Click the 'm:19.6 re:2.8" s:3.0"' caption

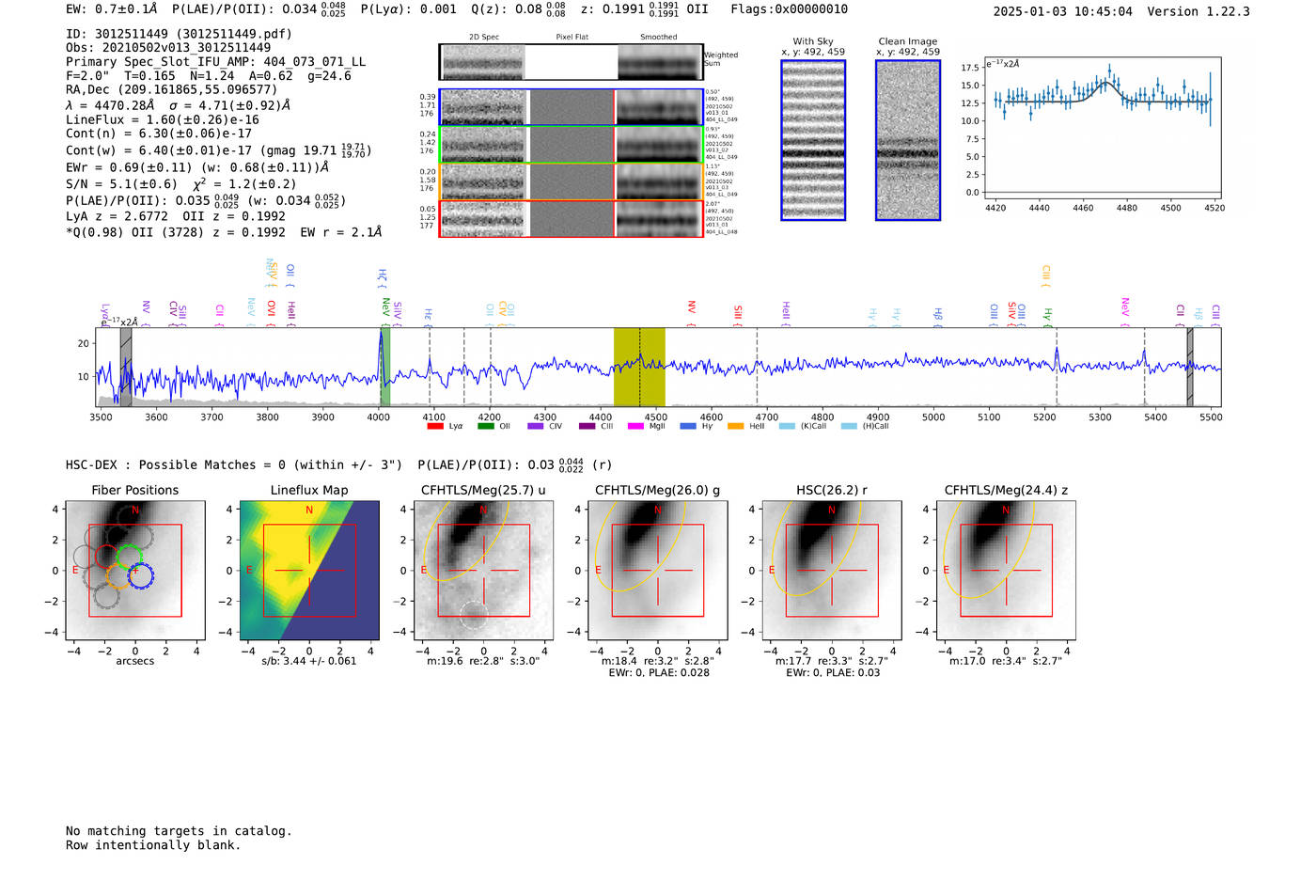pyautogui.click(x=484, y=661)
